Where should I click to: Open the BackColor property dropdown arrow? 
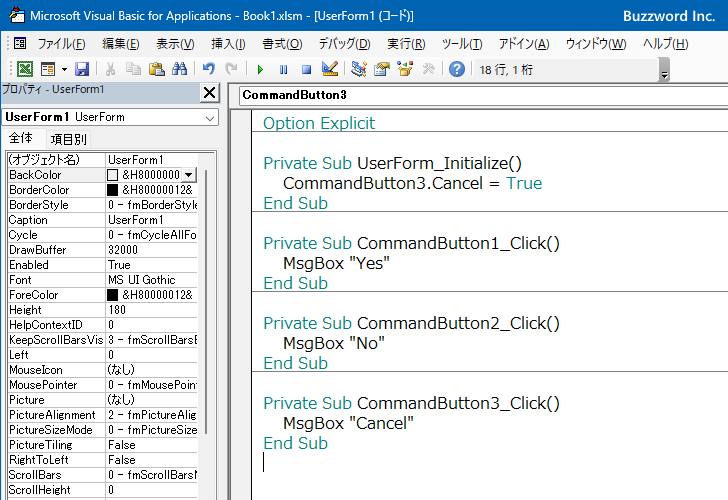[189, 175]
